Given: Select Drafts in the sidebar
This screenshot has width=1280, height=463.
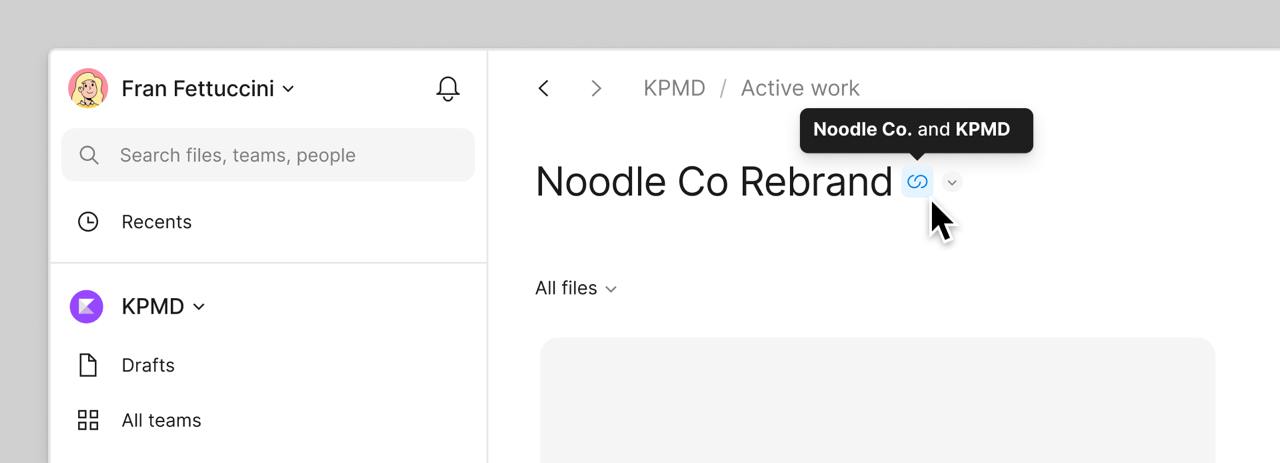Looking at the screenshot, I should point(148,365).
